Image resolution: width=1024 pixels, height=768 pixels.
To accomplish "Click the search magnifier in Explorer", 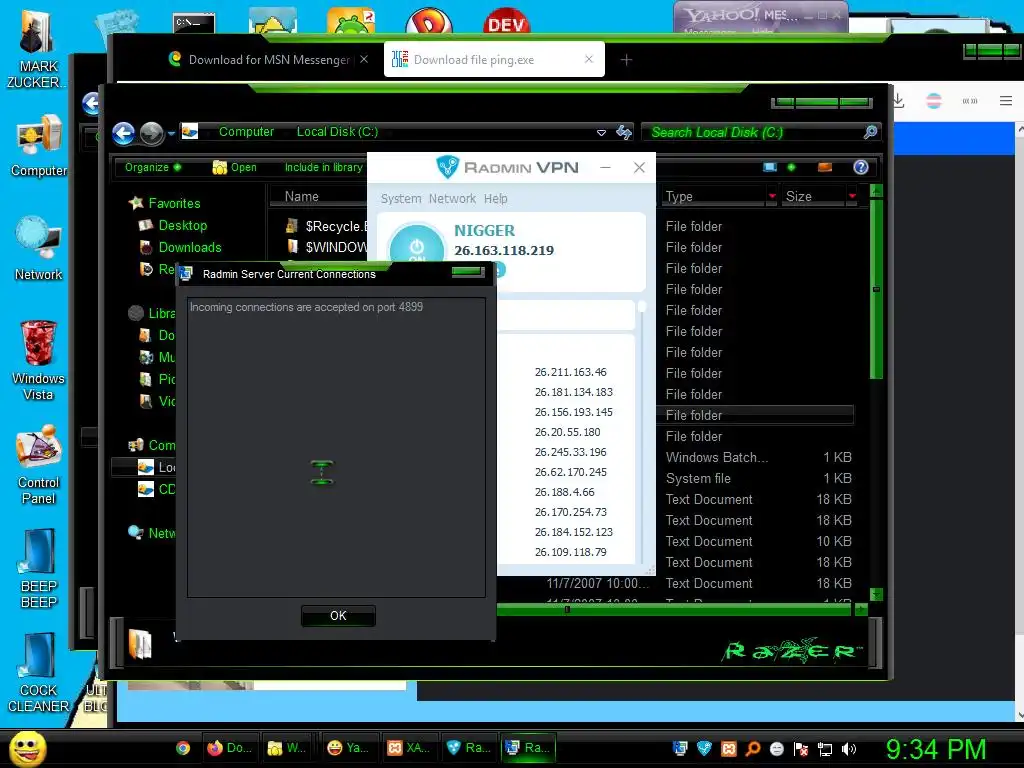I will click(870, 133).
